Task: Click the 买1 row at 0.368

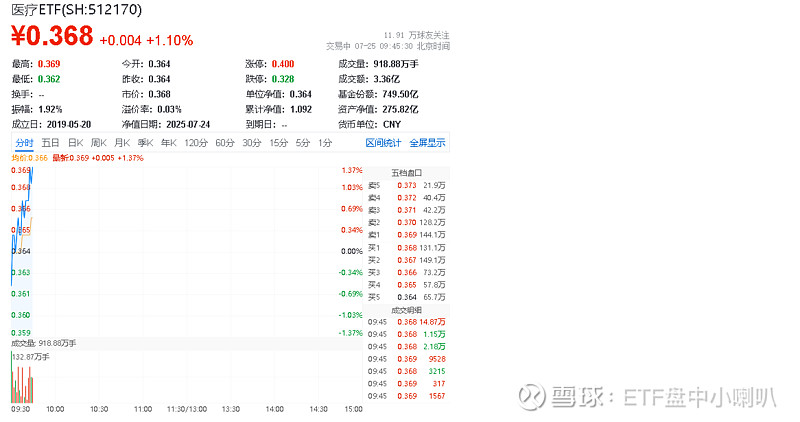Action: [407, 247]
